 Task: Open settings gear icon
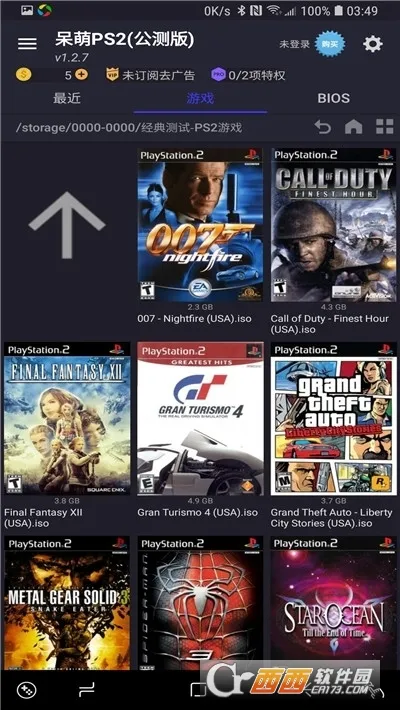[372, 44]
